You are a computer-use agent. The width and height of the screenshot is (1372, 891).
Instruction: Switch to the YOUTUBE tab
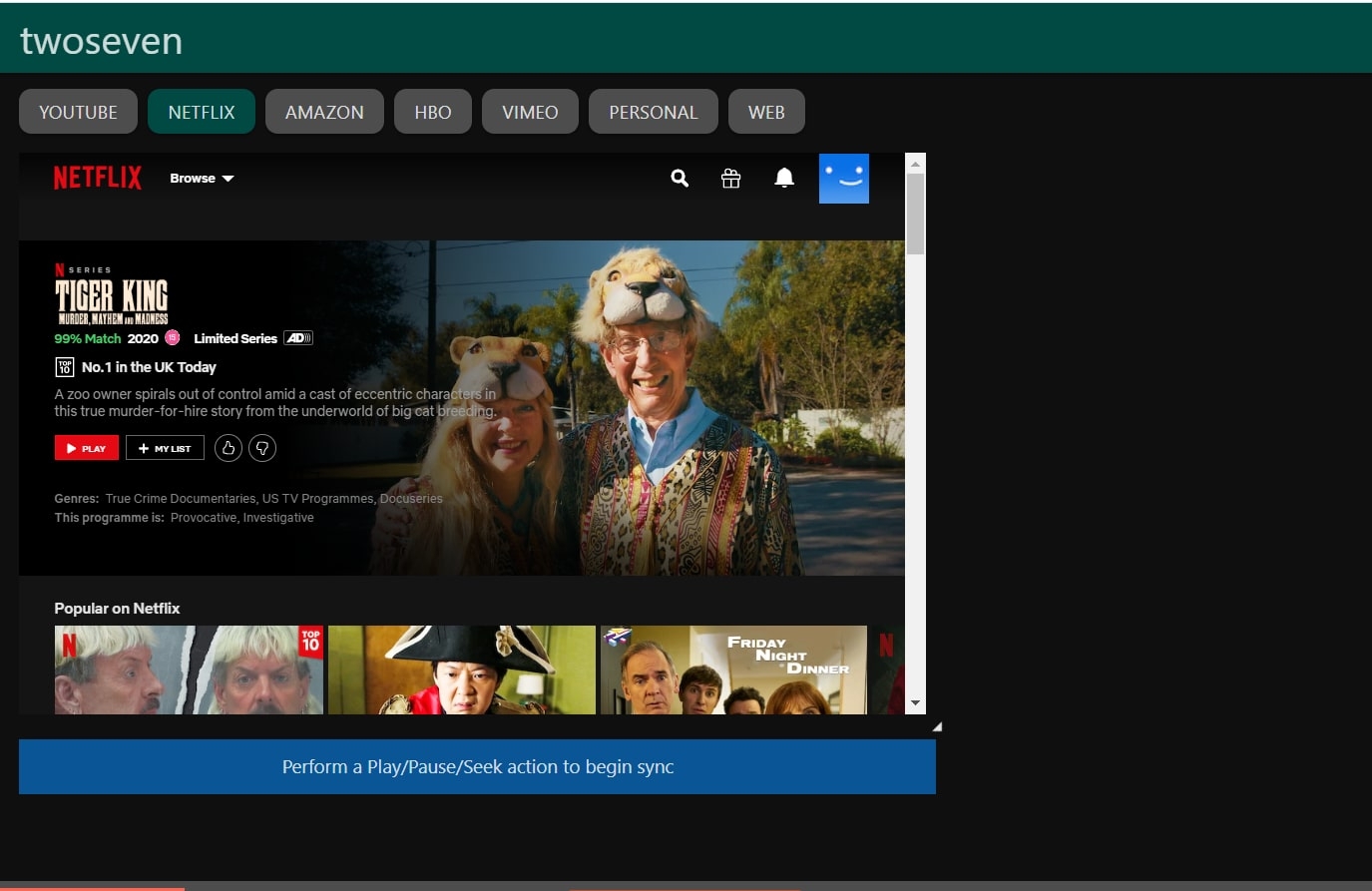pos(78,112)
